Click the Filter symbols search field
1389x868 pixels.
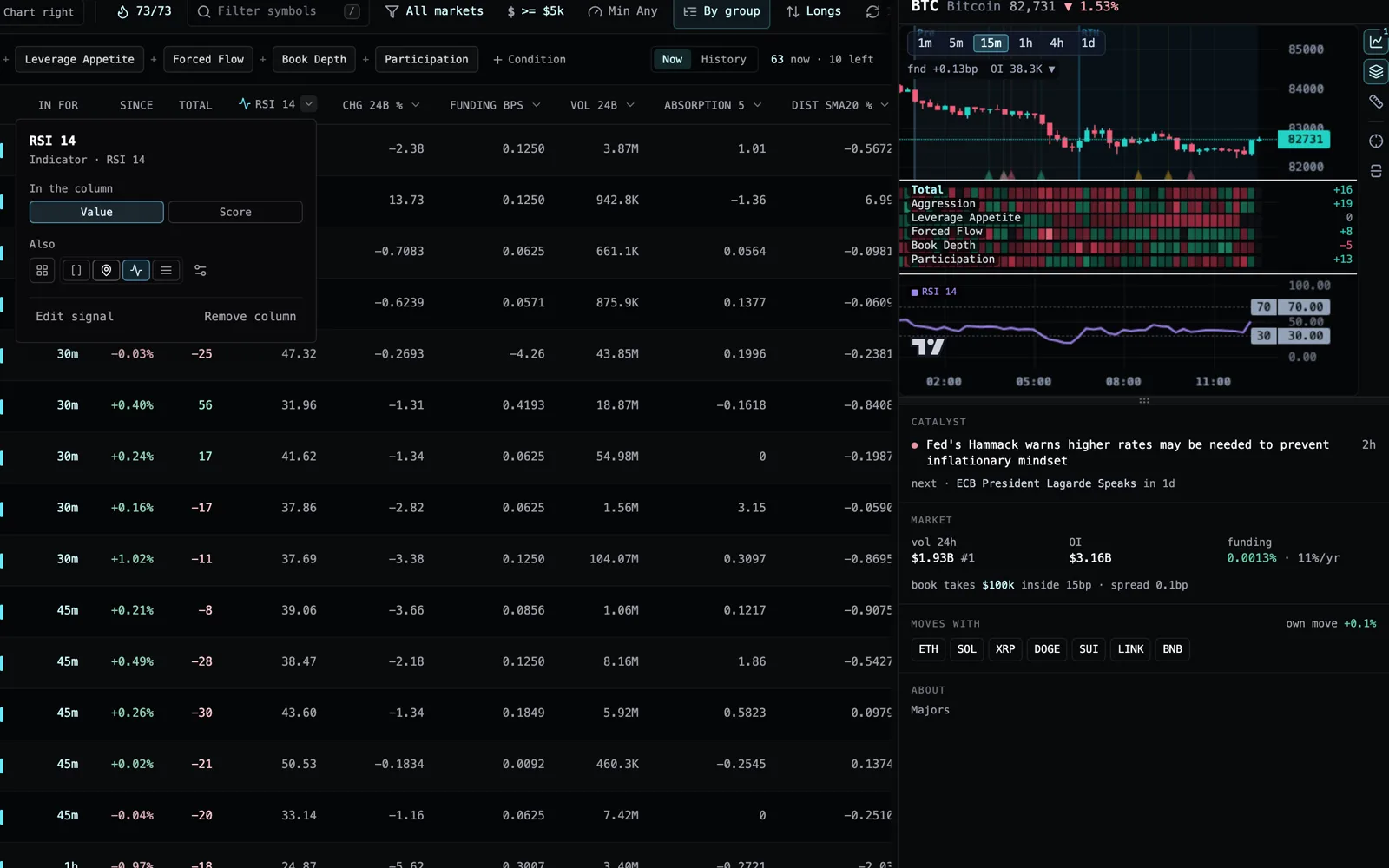pyautogui.click(x=279, y=11)
